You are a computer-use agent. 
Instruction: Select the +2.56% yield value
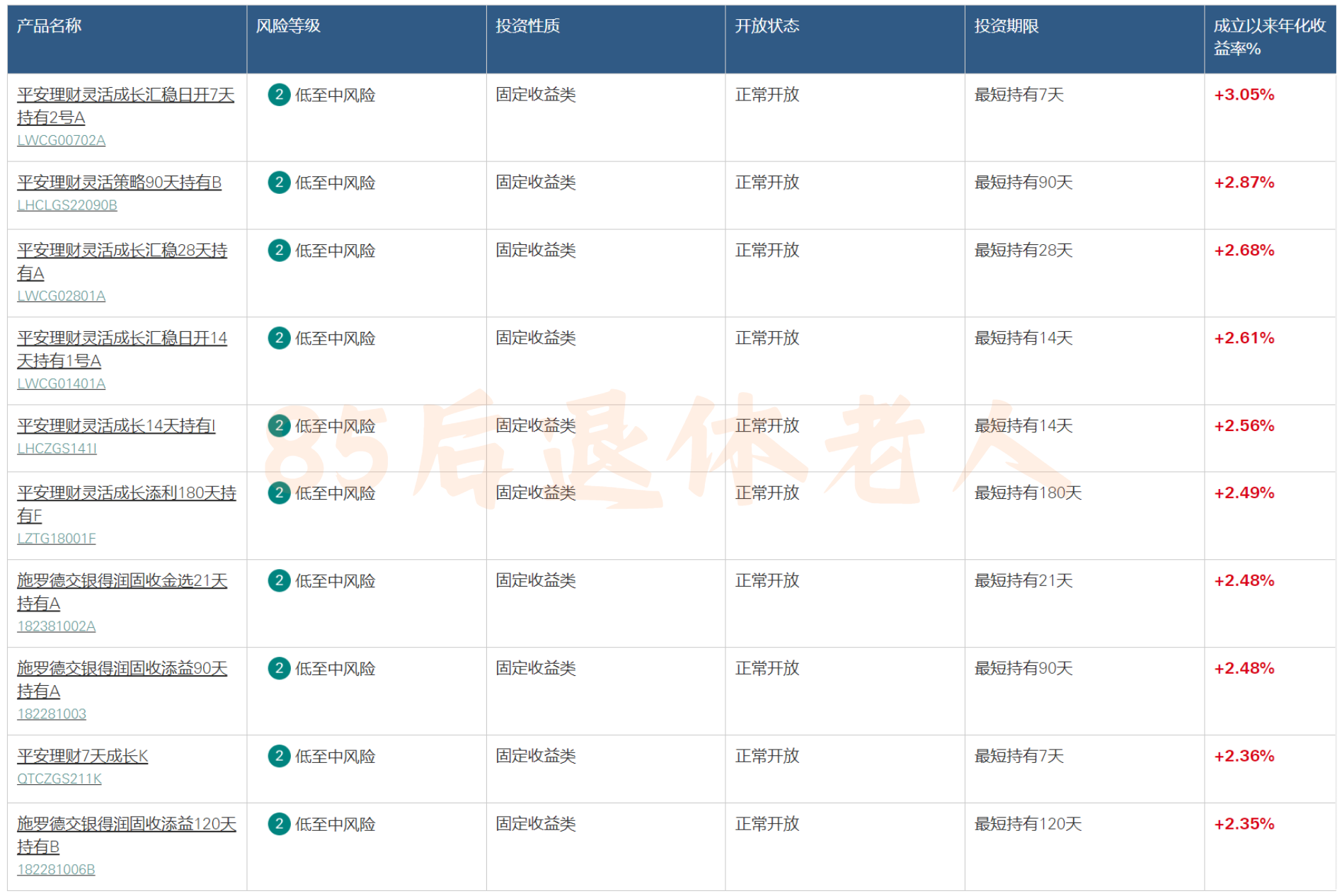click(1244, 426)
